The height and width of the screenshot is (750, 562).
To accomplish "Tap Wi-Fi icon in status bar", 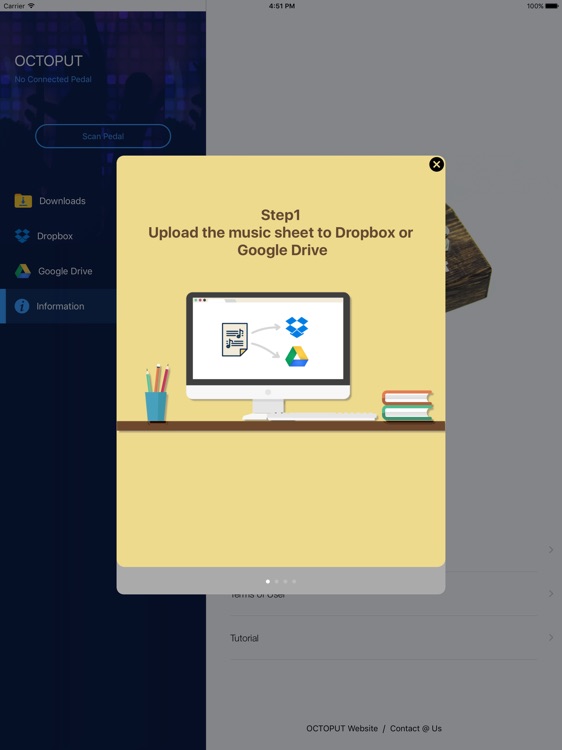I will click(31, 6).
